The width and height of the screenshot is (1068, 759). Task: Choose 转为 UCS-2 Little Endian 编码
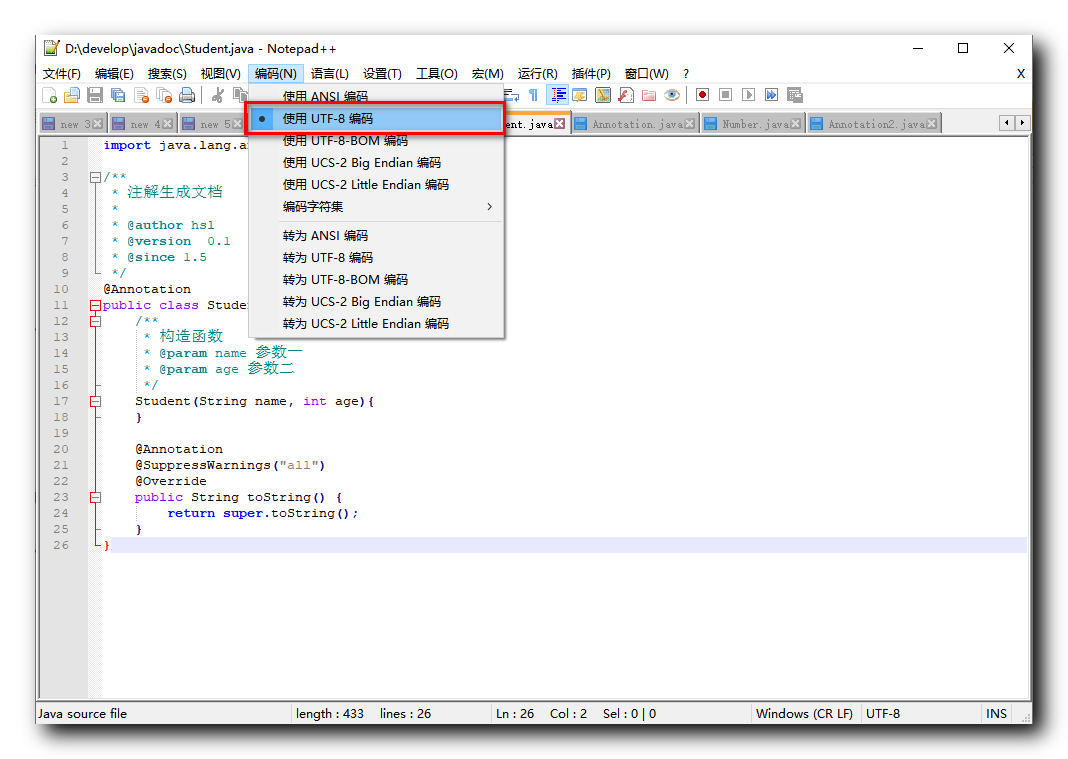point(375,323)
